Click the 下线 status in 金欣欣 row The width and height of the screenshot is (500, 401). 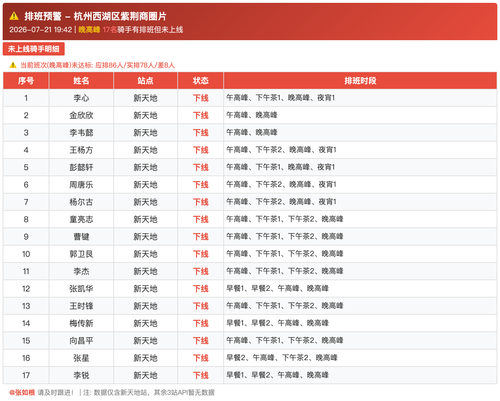[201, 115]
